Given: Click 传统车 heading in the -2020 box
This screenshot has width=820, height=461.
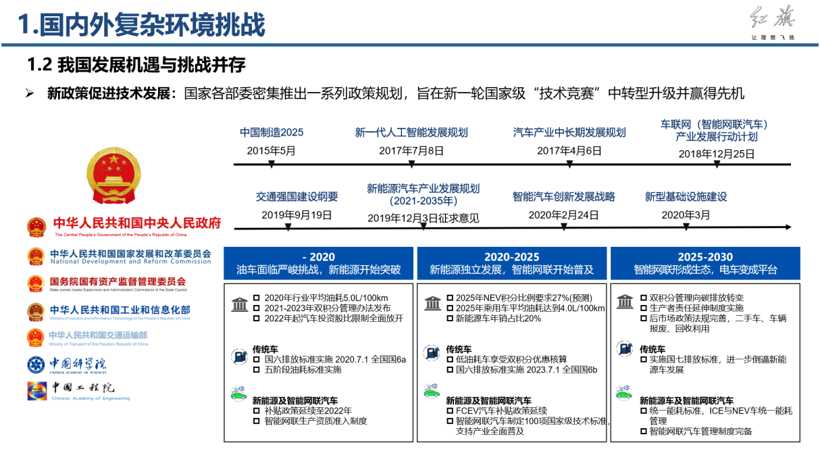Looking at the screenshot, I should pos(265,349).
